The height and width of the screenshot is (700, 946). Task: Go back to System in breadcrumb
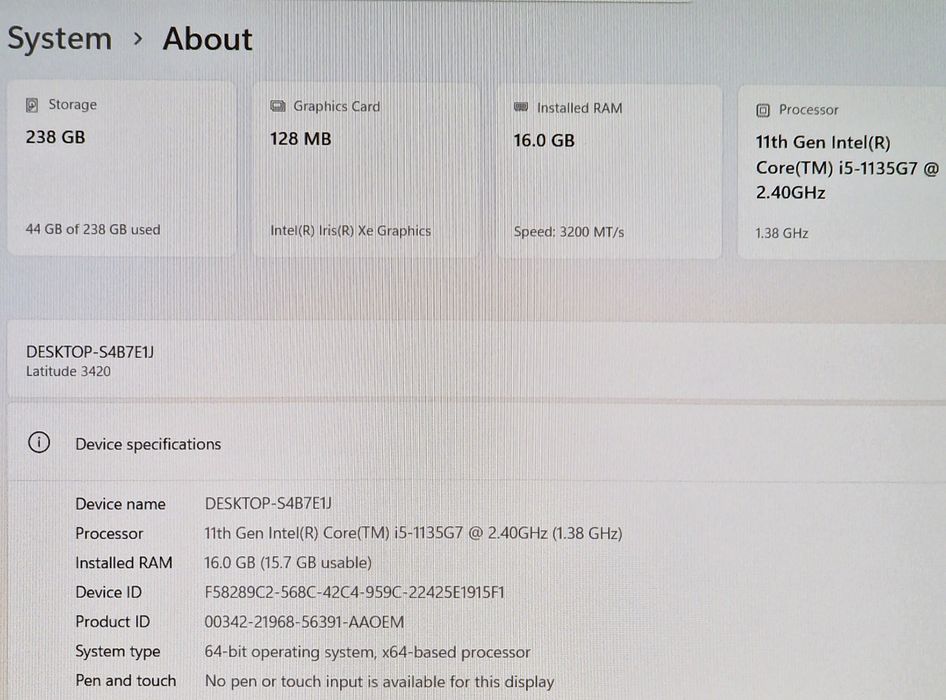coord(60,39)
